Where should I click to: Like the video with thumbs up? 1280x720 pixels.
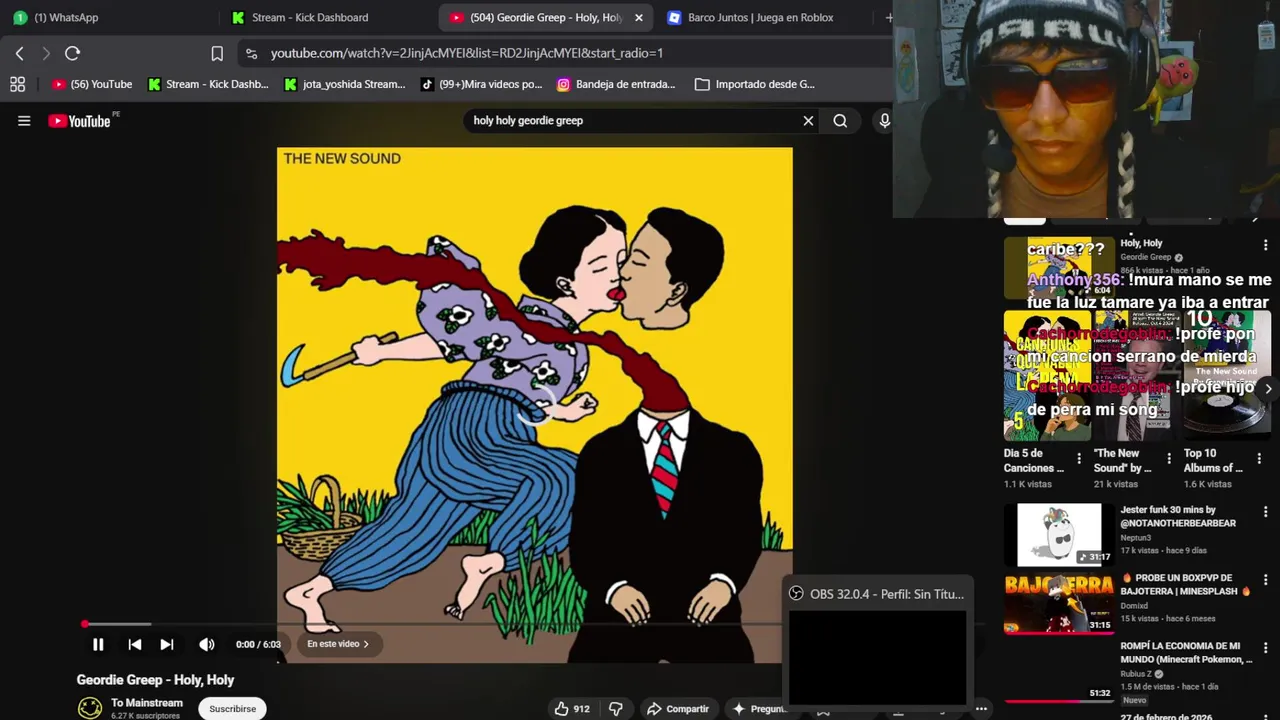[x=572, y=709]
